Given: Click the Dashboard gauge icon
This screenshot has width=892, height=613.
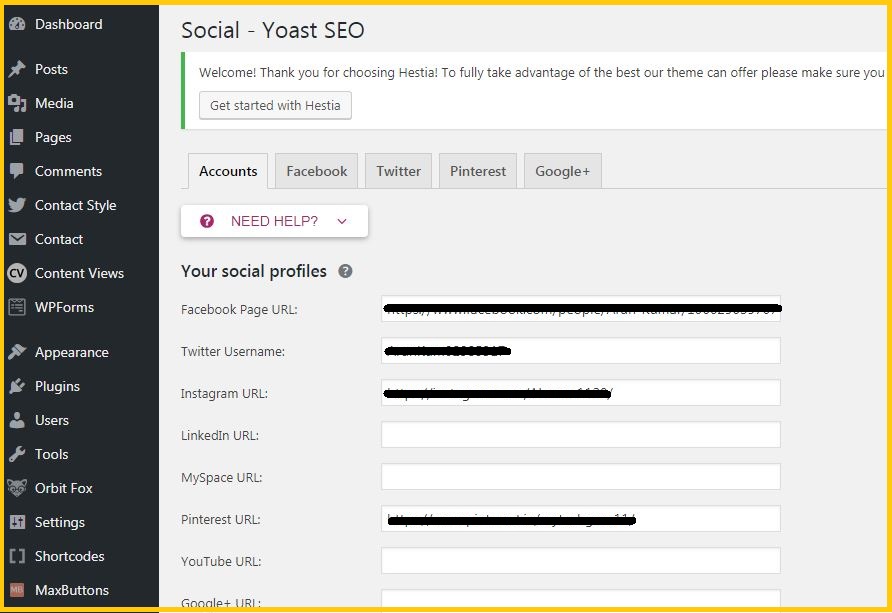Looking at the screenshot, I should (x=17, y=24).
